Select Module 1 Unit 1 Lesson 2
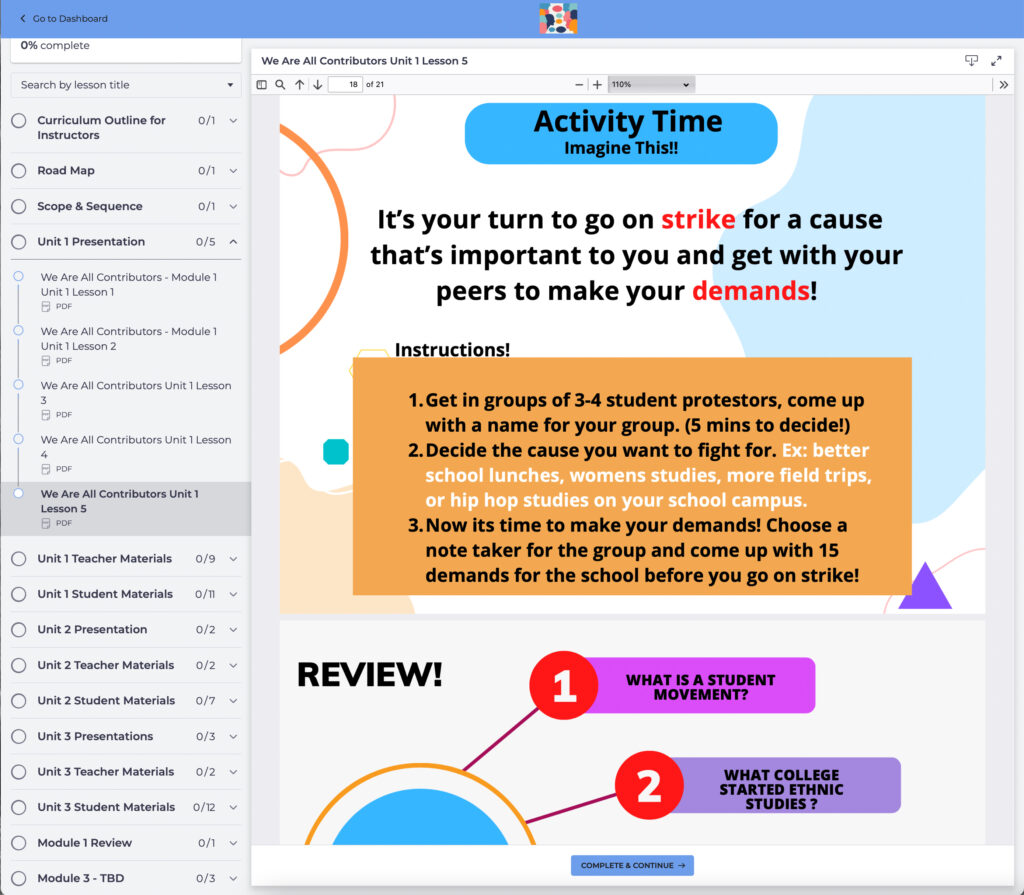Screen dimensions: 1024x895 (128, 338)
